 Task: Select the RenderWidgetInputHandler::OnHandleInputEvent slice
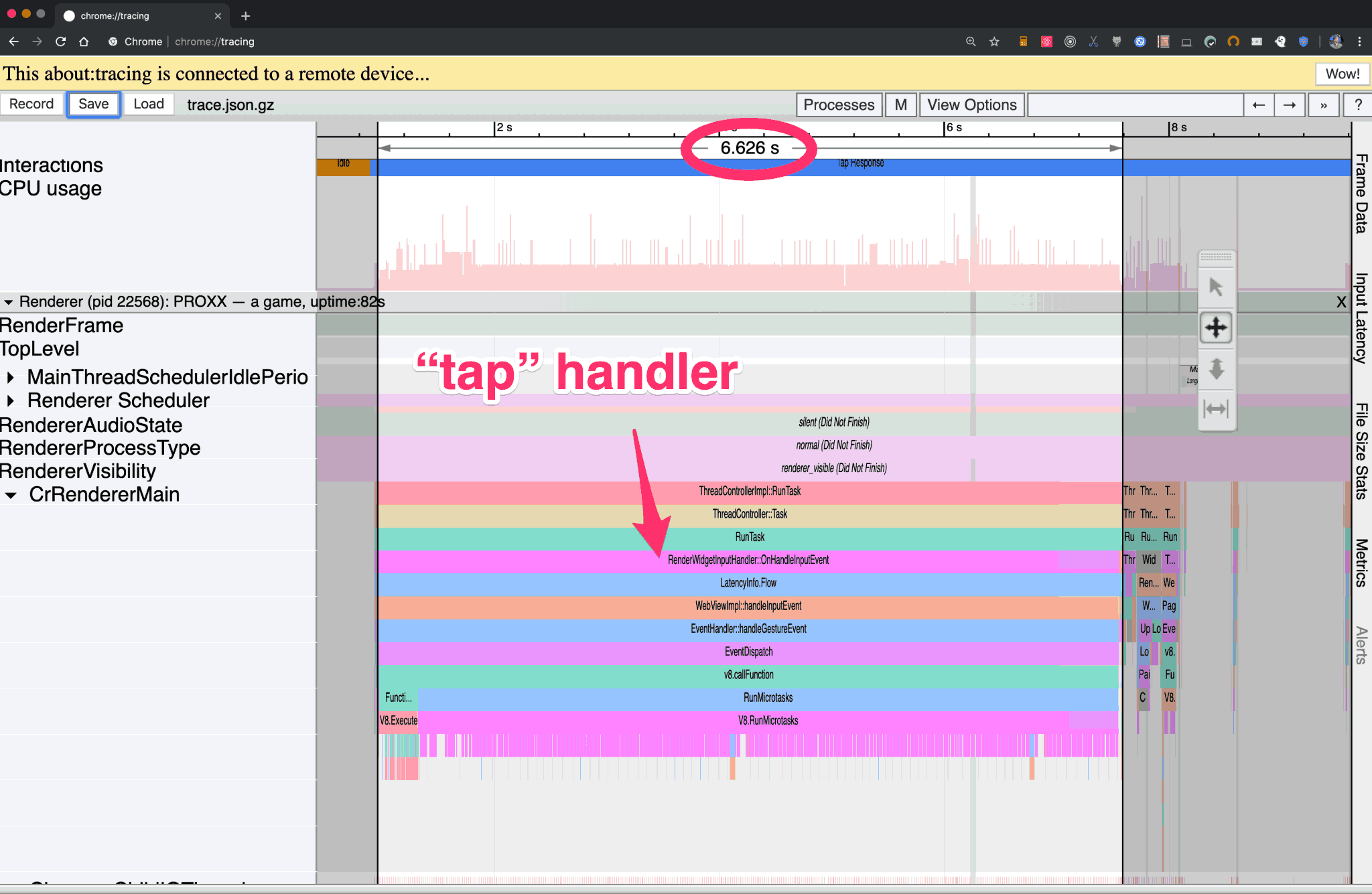click(748, 560)
